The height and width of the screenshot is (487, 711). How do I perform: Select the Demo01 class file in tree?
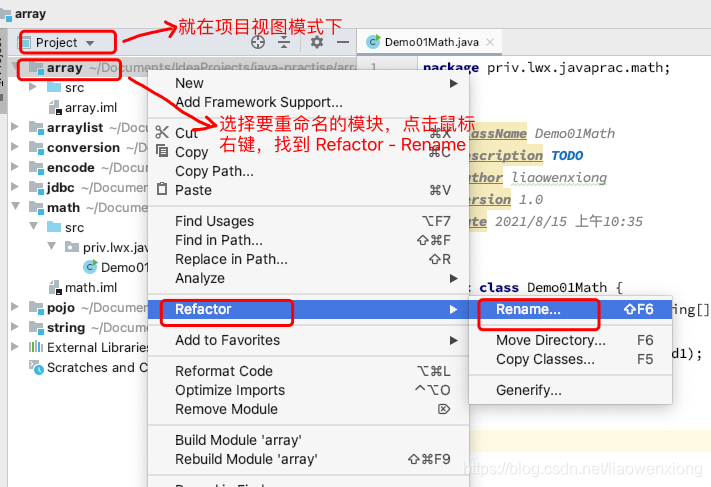pos(116,267)
